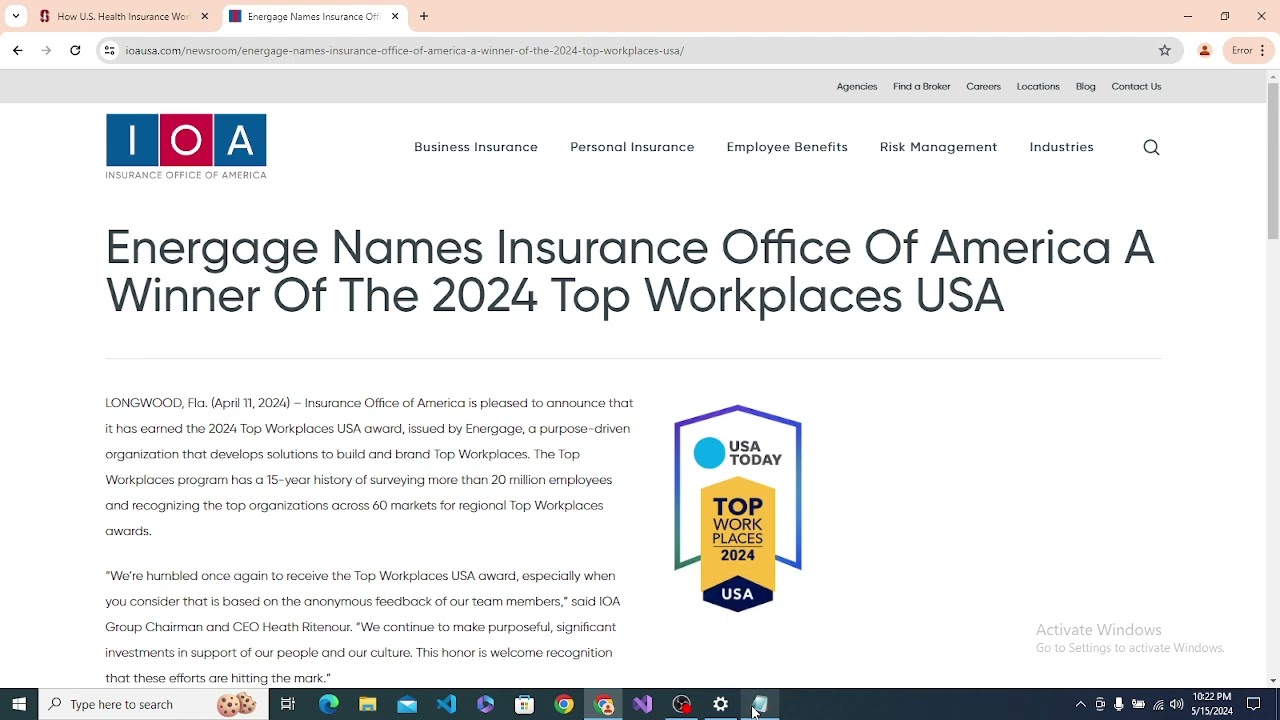The height and width of the screenshot is (720, 1280).
Task: Click the browser forward arrow
Action: click(46, 50)
